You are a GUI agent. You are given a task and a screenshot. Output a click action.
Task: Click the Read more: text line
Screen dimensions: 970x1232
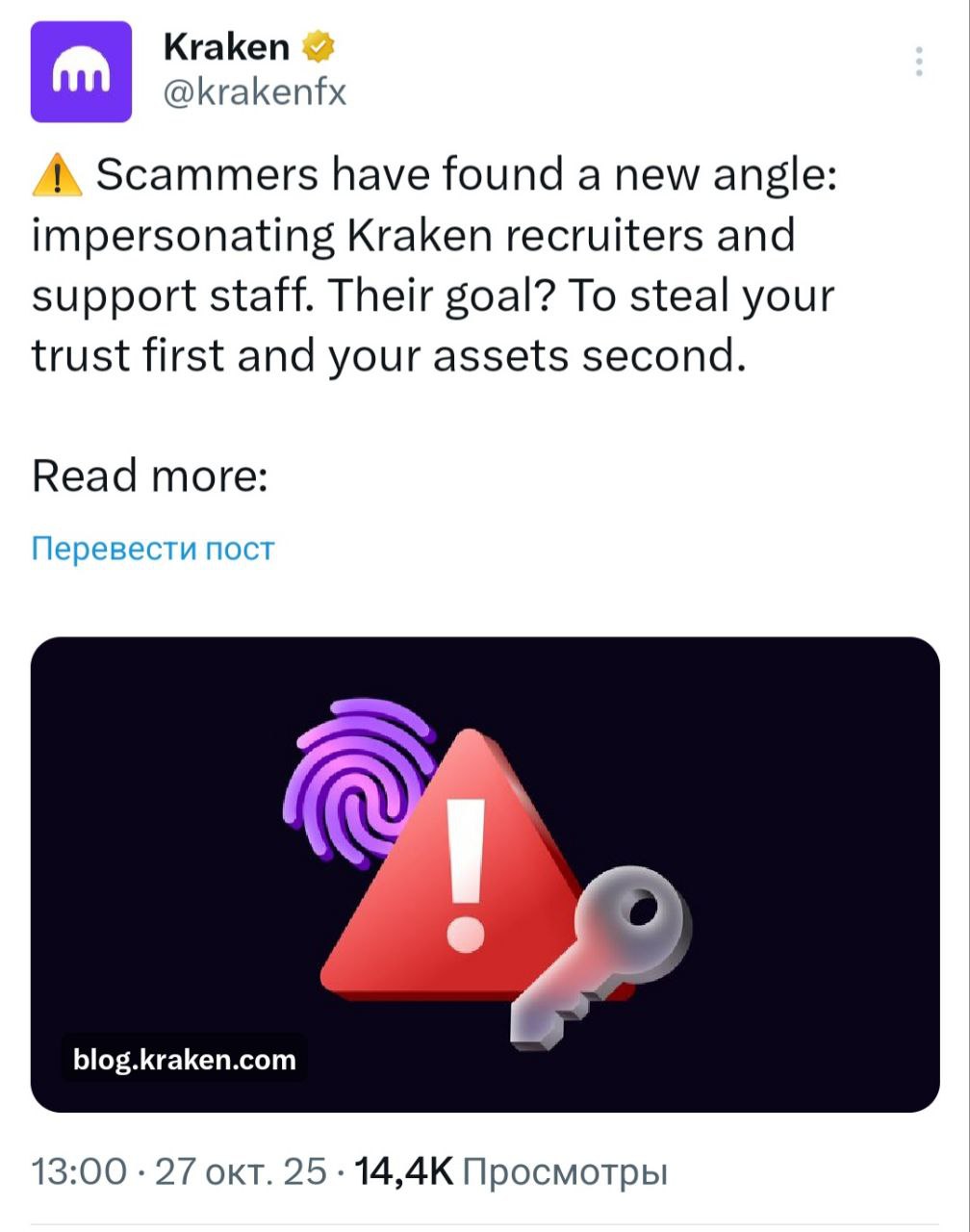pyautogui.click(x=150, y=475)
